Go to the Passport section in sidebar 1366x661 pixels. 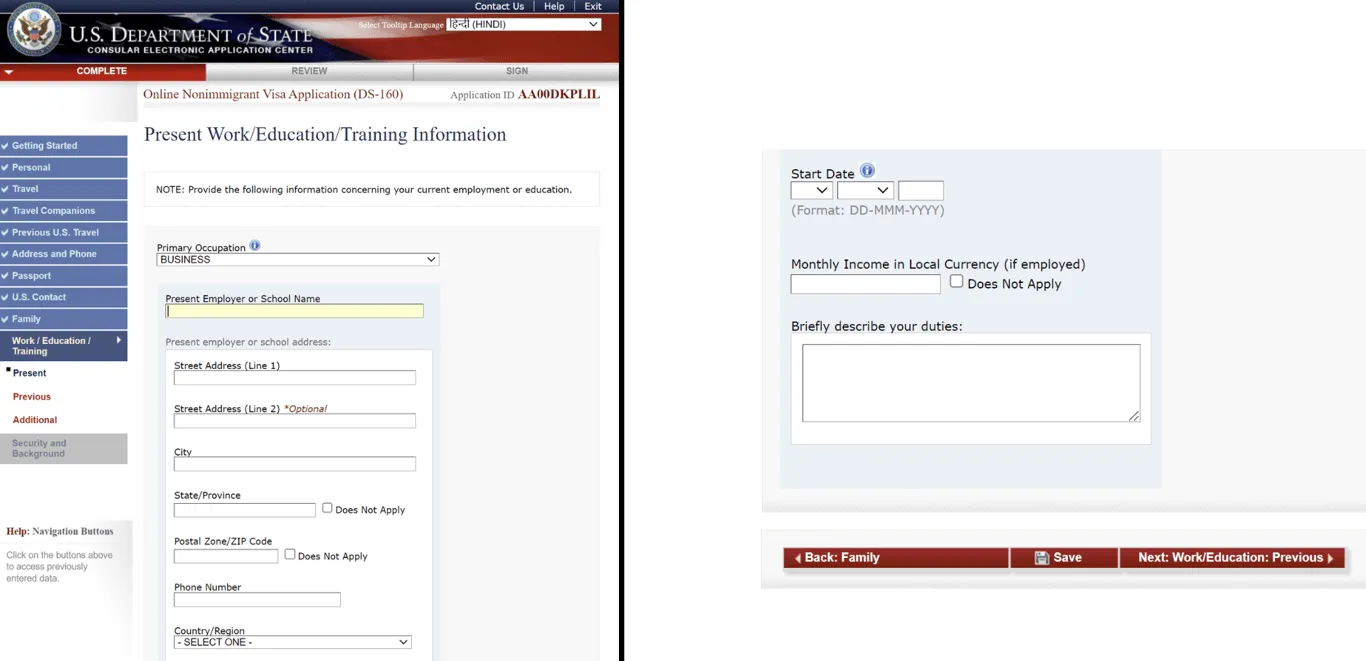click(x=64, y=276)
